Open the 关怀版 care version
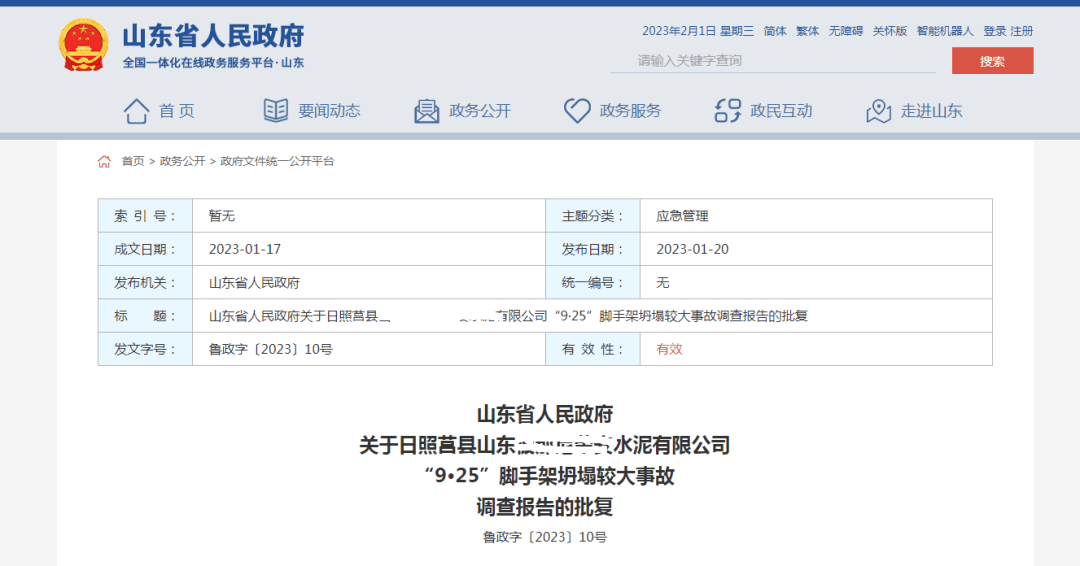Screen dimensions: 1080x566 tap(889, 31)
